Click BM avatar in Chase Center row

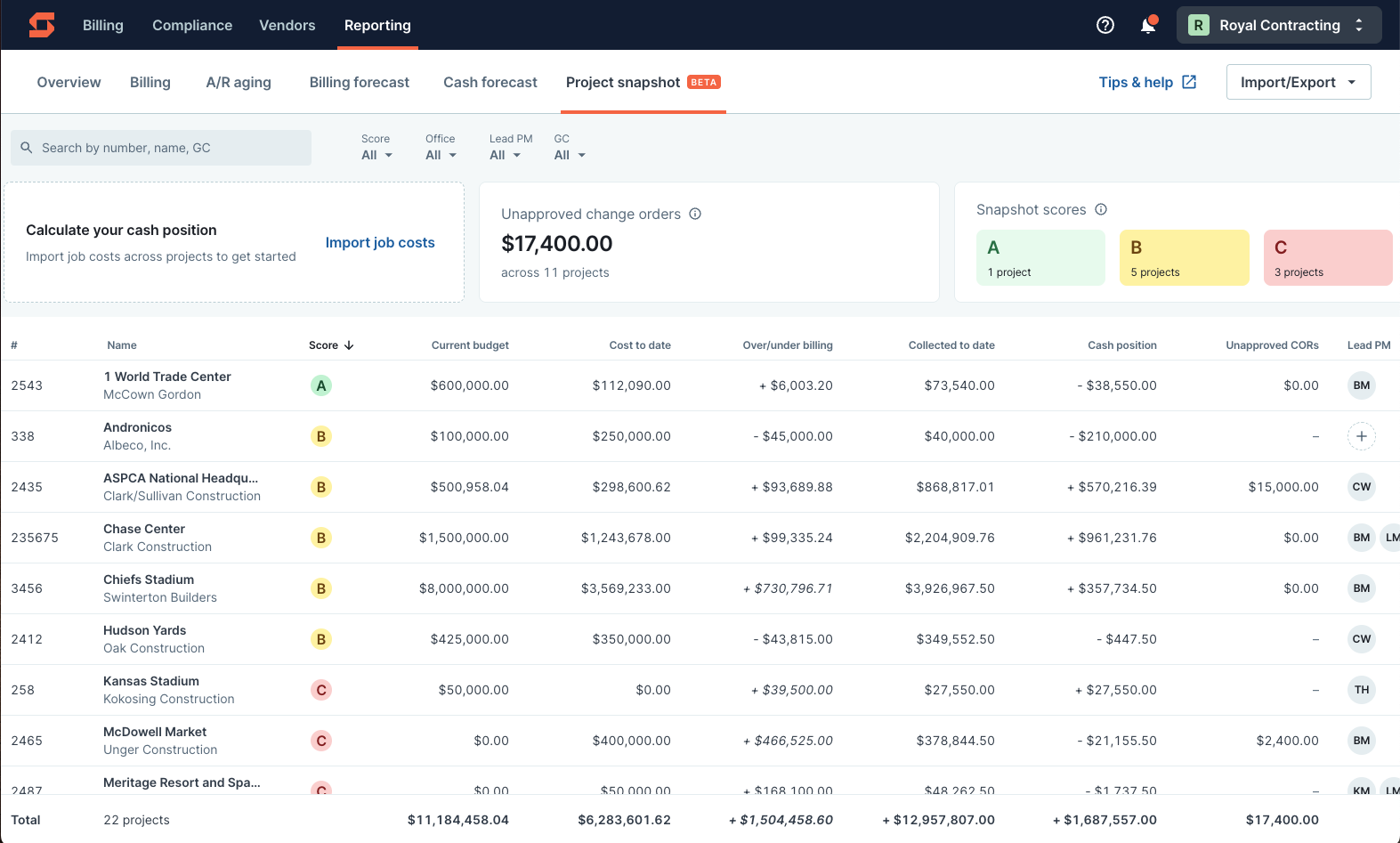[x=1362, y=538]
